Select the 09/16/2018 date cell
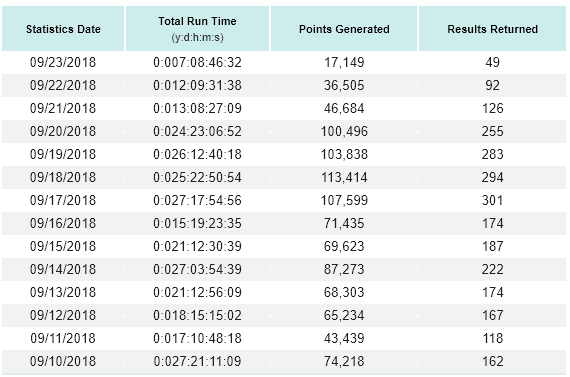The image size is (570, 377). pos(63,223)
